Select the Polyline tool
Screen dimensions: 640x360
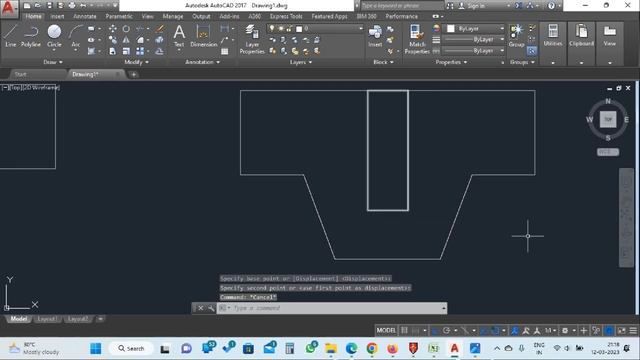[x=31, y=36]
